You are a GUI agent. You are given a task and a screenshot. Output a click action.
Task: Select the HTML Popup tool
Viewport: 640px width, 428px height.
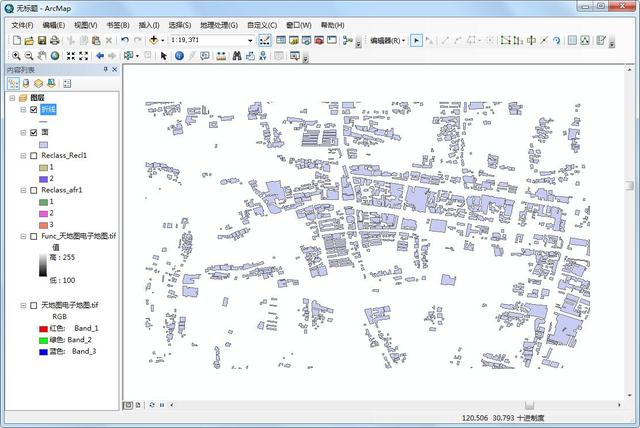[x=205, y=56]
